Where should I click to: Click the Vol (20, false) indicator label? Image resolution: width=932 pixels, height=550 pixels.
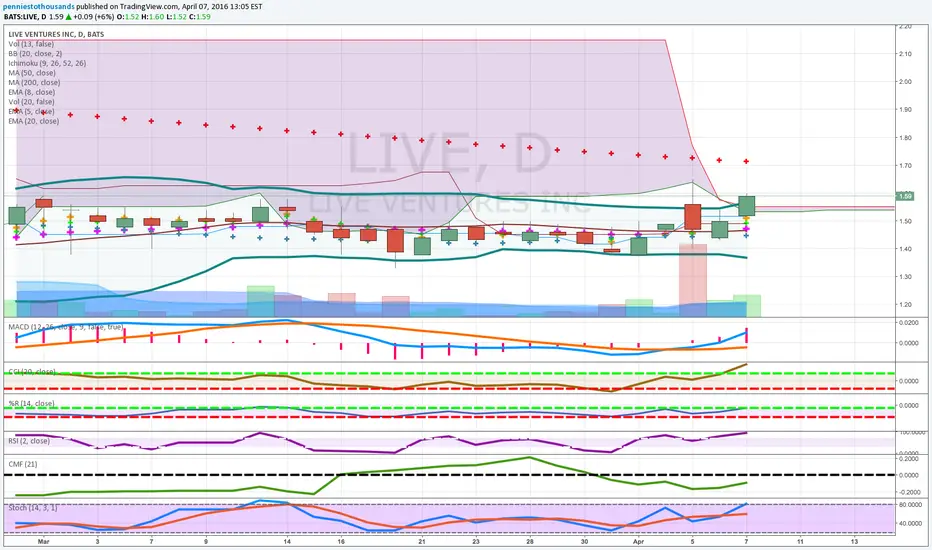[x=31, y=102]
